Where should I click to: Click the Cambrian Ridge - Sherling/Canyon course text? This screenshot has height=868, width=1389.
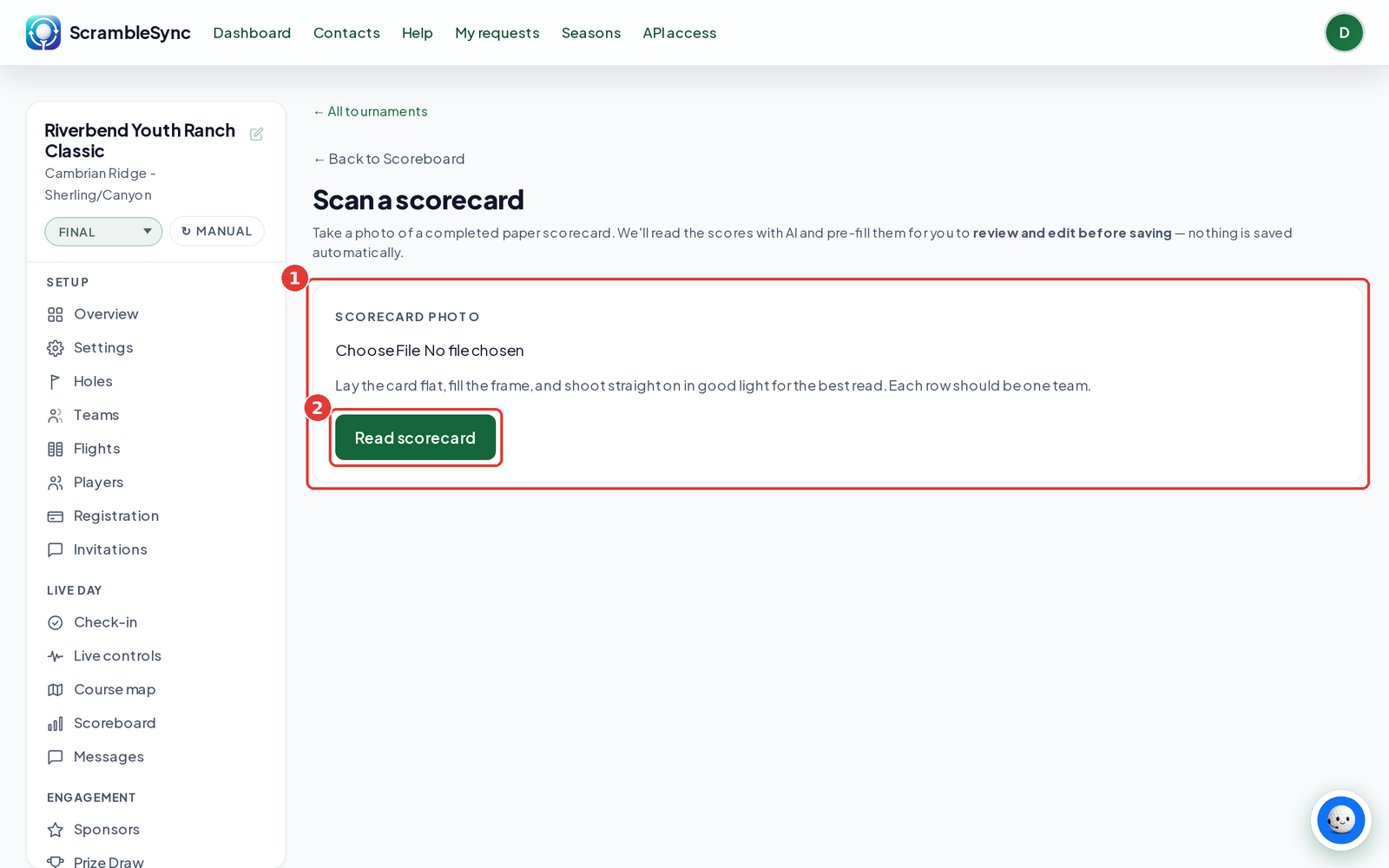click(x=100, y=184)
